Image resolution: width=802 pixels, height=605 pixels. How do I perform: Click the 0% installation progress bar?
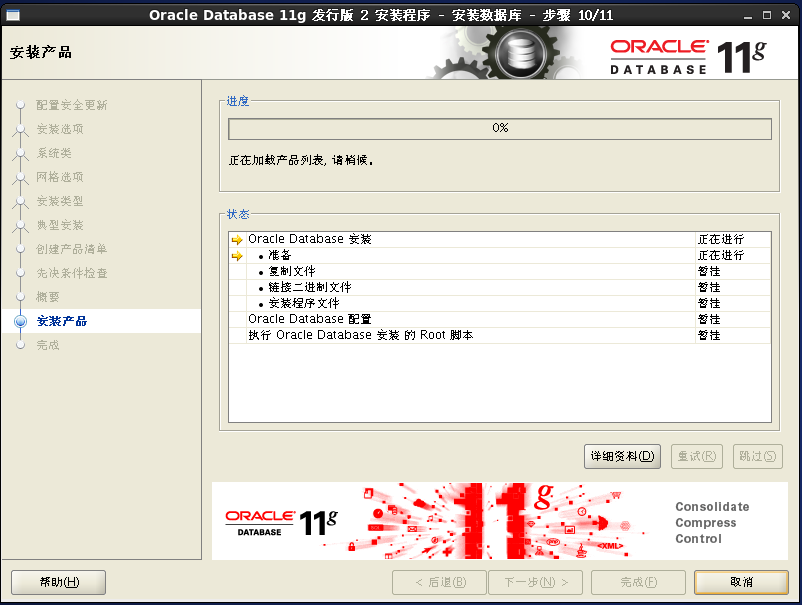coord(500,129)
